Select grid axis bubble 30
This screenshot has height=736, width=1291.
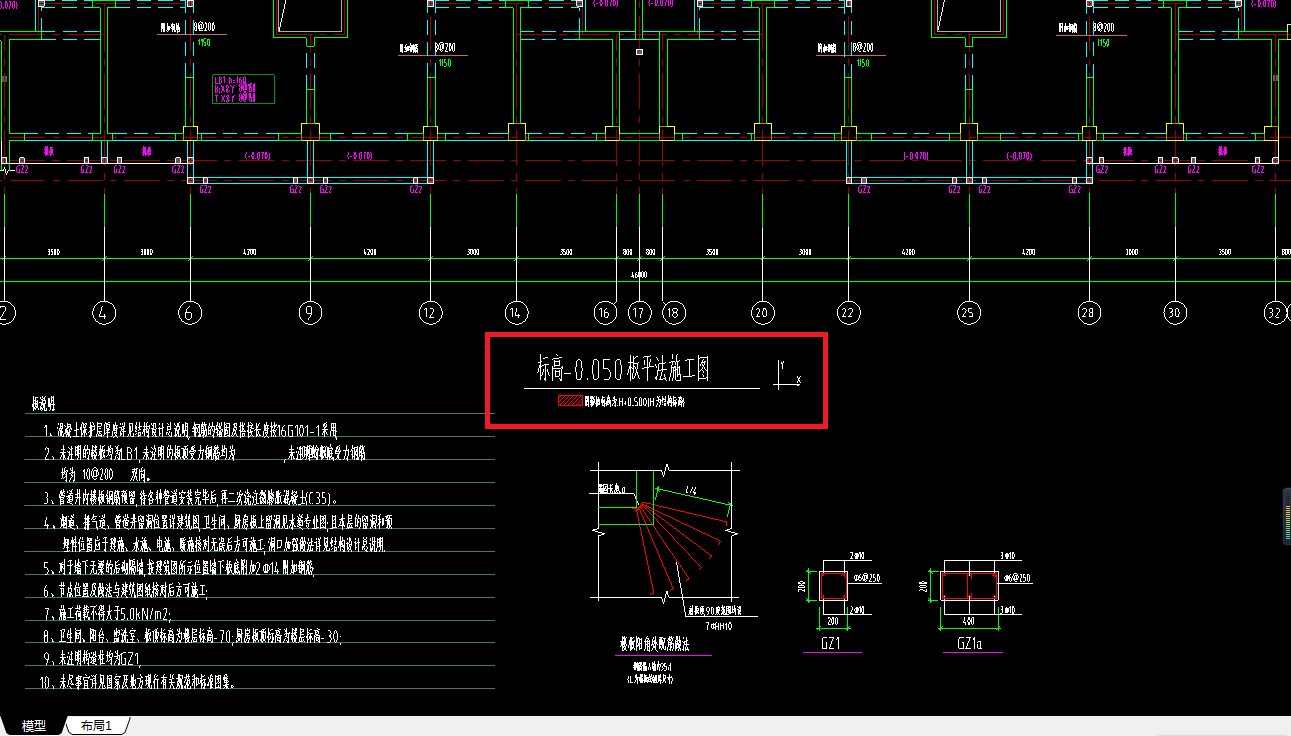pos(1175,313)
